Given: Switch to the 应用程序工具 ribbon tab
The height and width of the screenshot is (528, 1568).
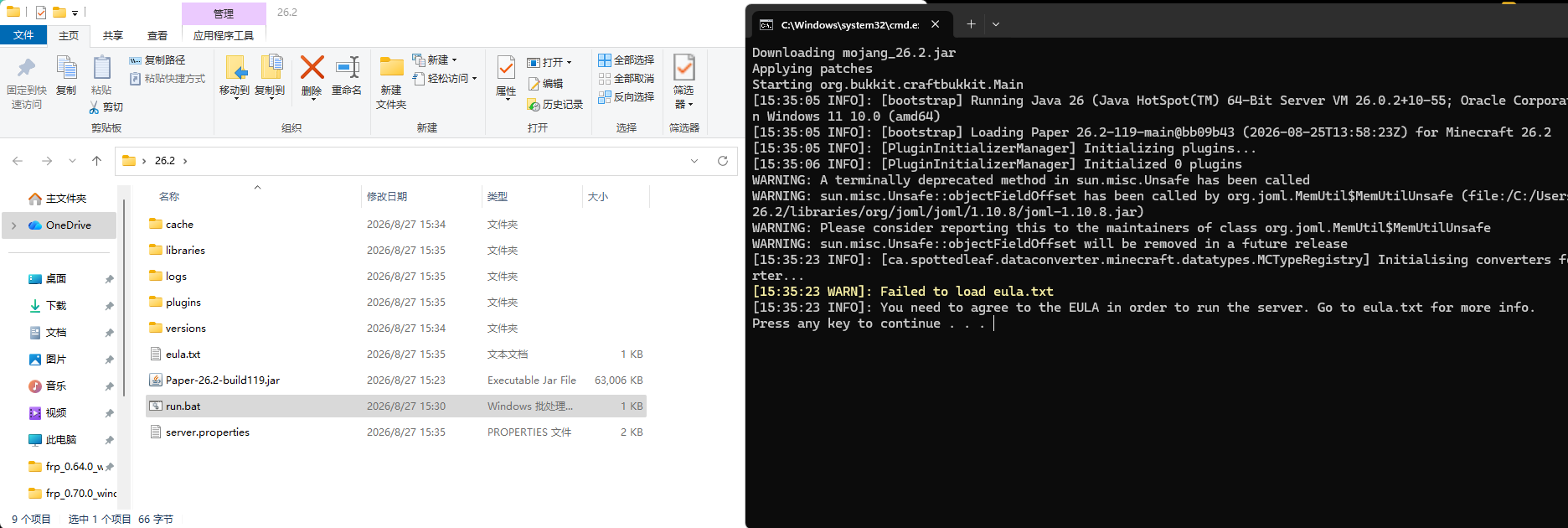Looking at the screenshot, I should point(224,35).
